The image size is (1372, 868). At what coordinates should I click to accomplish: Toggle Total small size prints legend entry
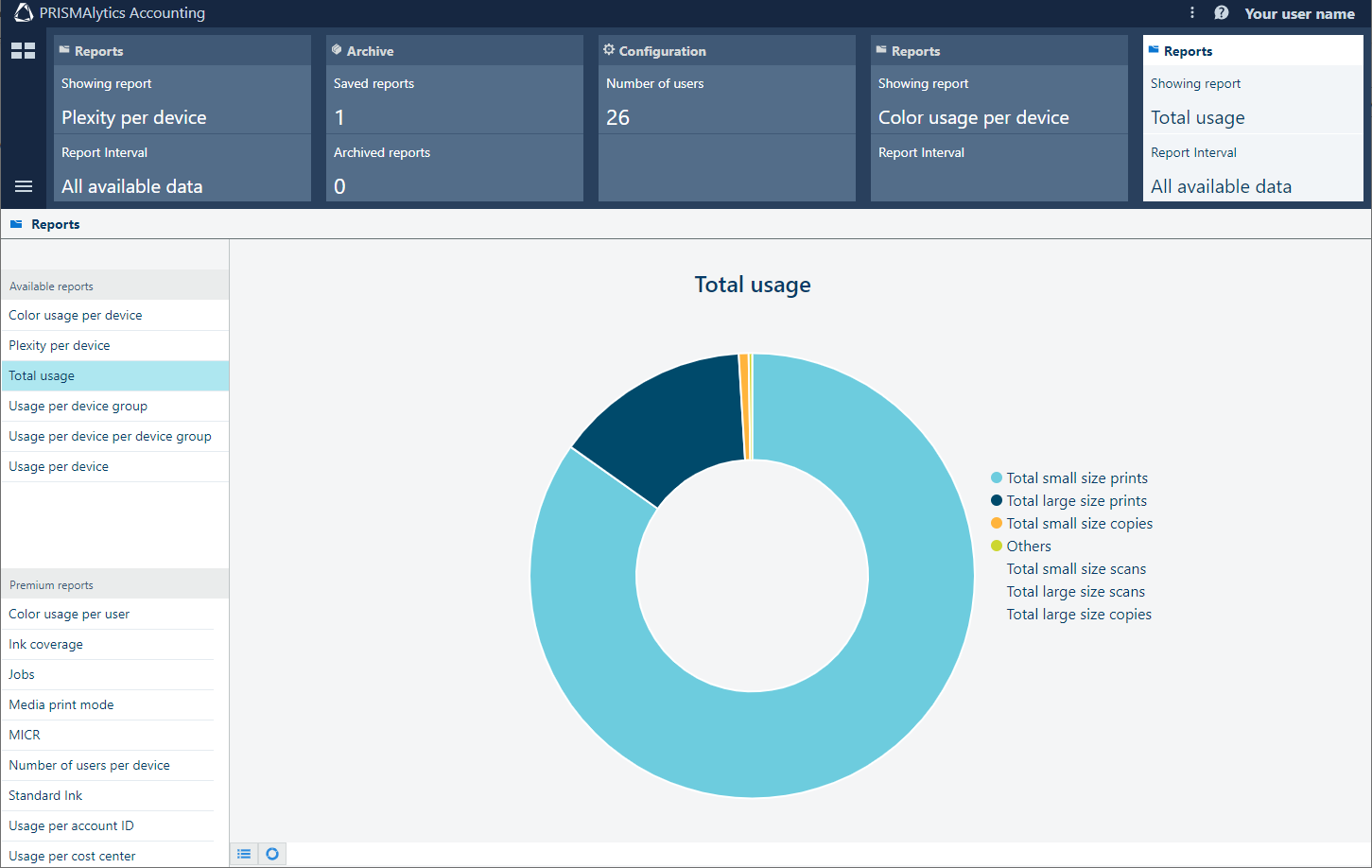1076,477
